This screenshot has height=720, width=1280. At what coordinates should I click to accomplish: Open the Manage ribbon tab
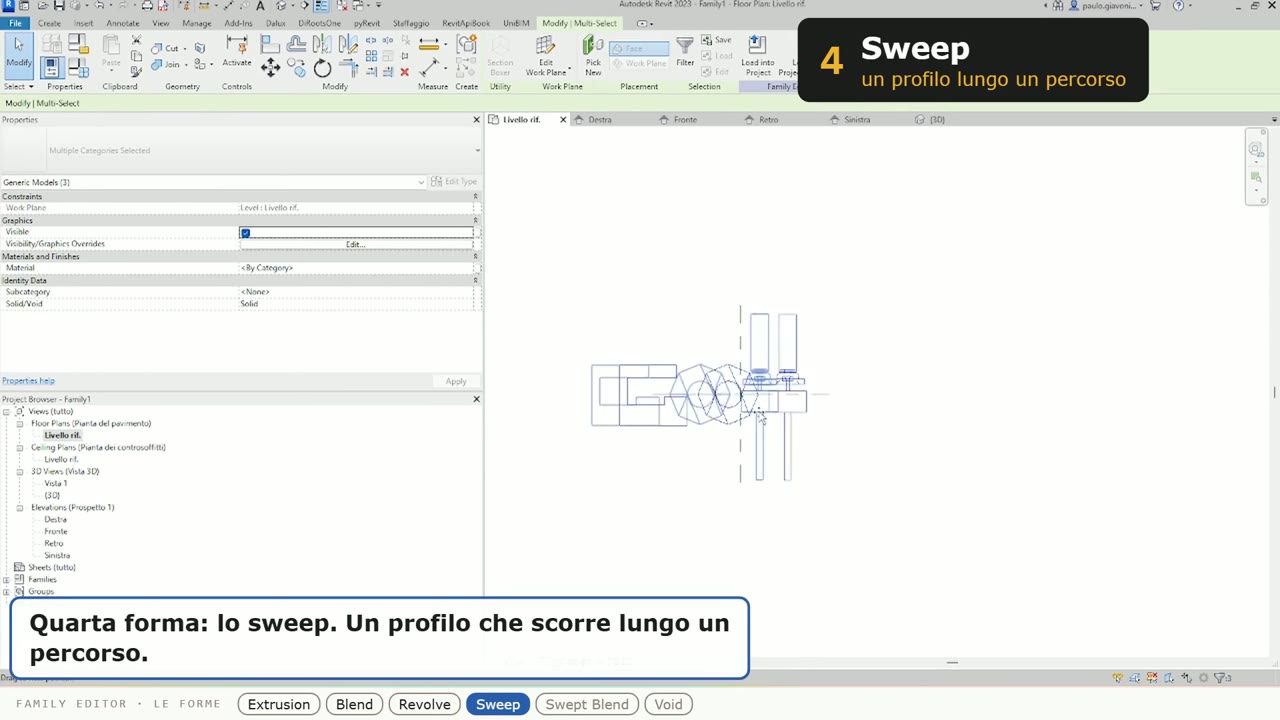click(x=196, y=23)
